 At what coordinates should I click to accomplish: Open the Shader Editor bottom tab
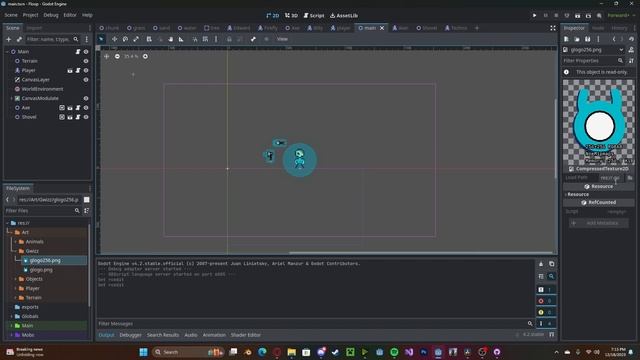point(246,335)
